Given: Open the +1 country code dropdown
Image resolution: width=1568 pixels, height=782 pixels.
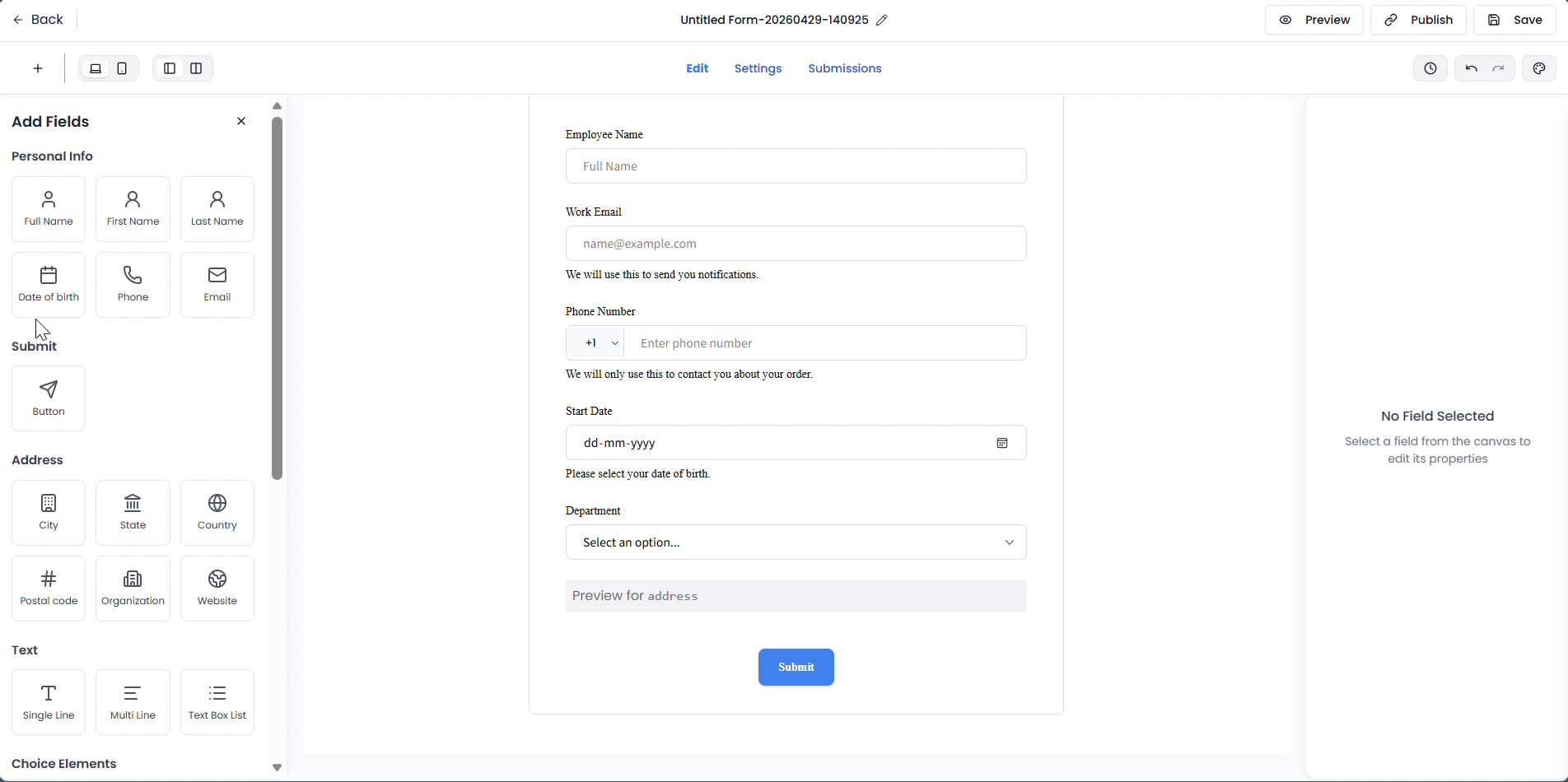Looking at the screenshot, I should [595, 343].
